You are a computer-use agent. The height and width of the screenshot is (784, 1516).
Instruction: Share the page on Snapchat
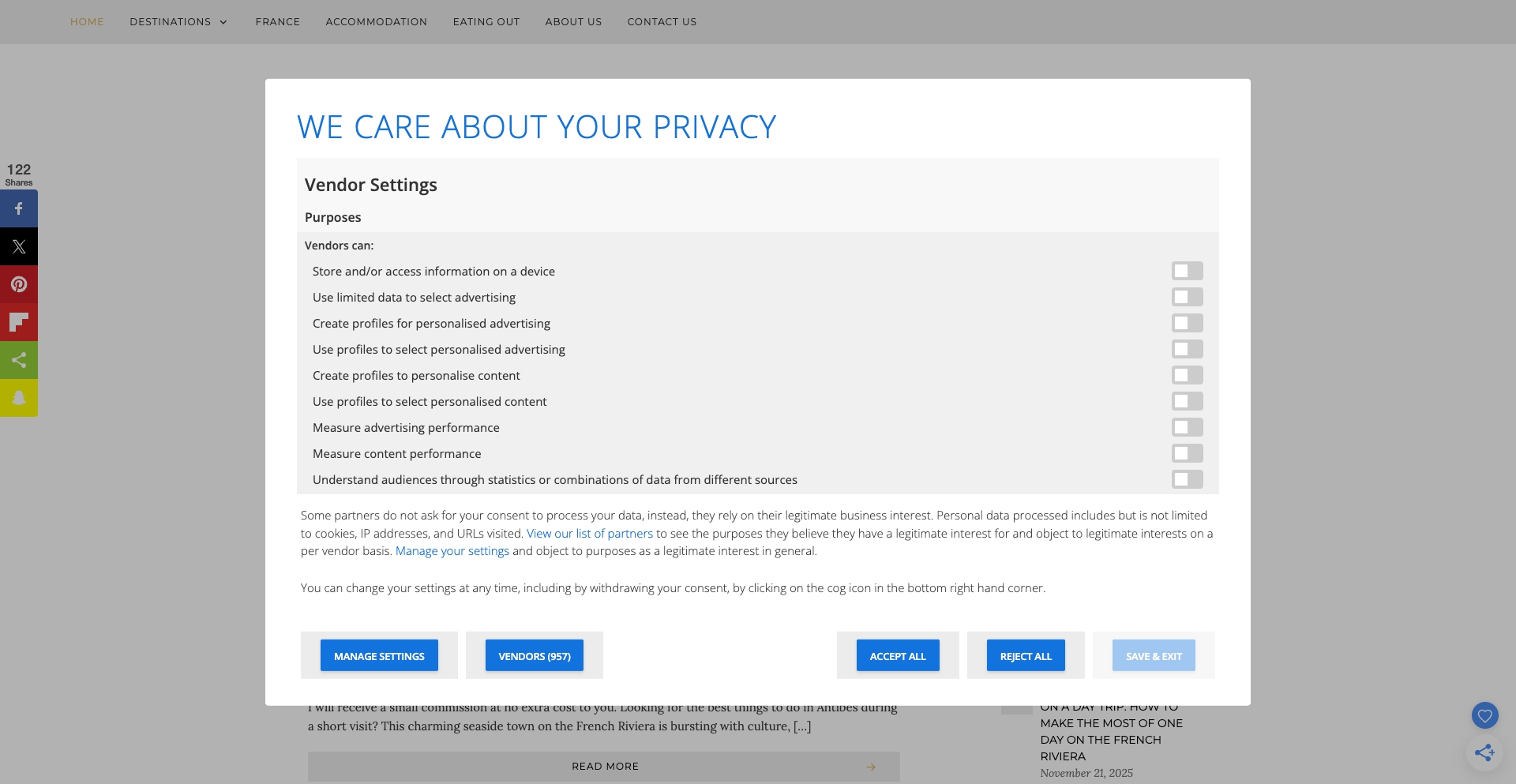coord(19,398)
